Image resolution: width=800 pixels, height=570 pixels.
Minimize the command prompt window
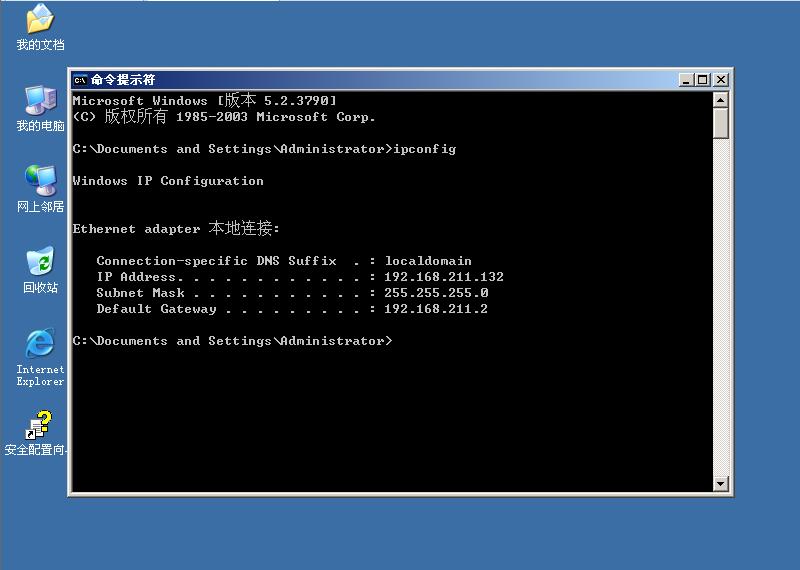point(686,80)
